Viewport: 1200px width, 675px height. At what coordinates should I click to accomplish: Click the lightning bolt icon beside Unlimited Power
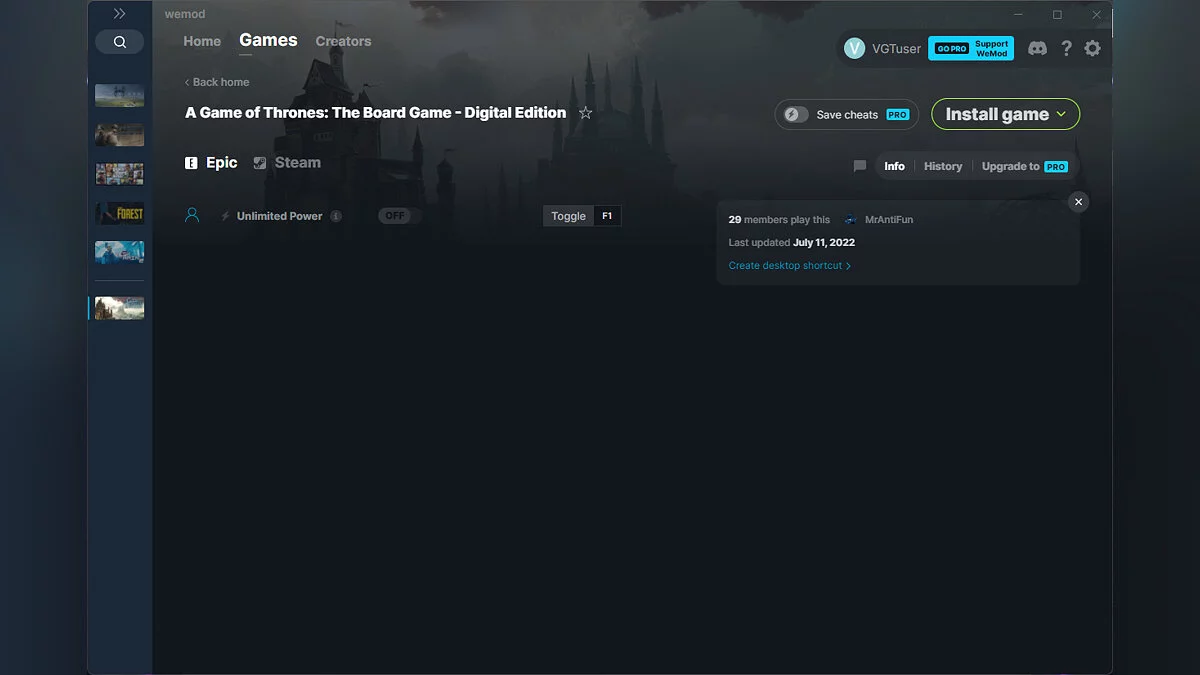[225, 216]
